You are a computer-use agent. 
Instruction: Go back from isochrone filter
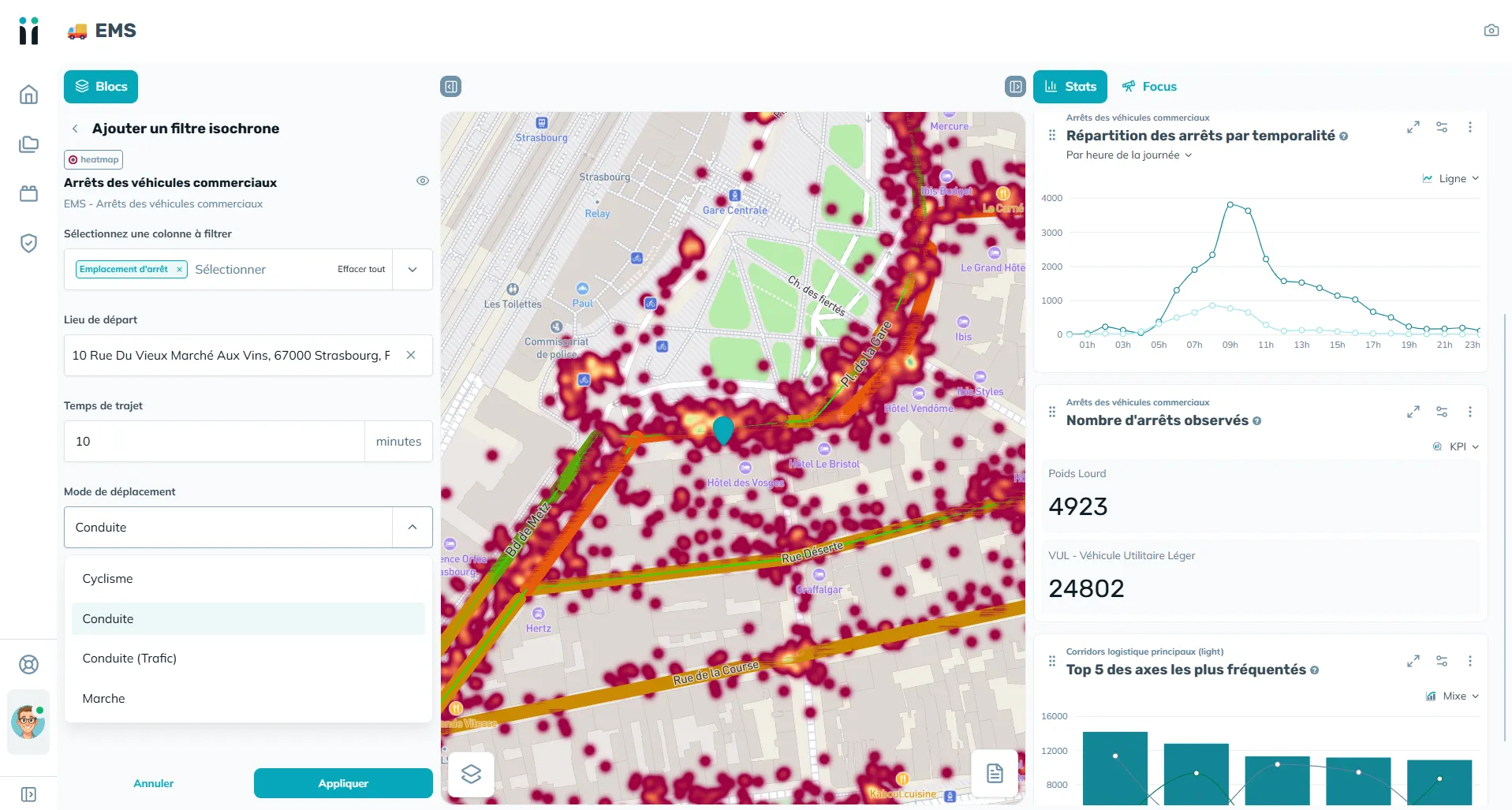pyautogui.click(x=75, y=129)
